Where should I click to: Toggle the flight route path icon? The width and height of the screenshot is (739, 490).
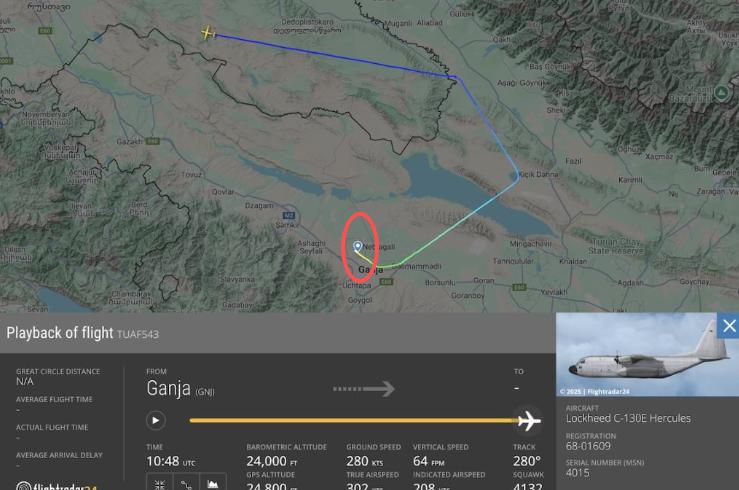point(186,483)
